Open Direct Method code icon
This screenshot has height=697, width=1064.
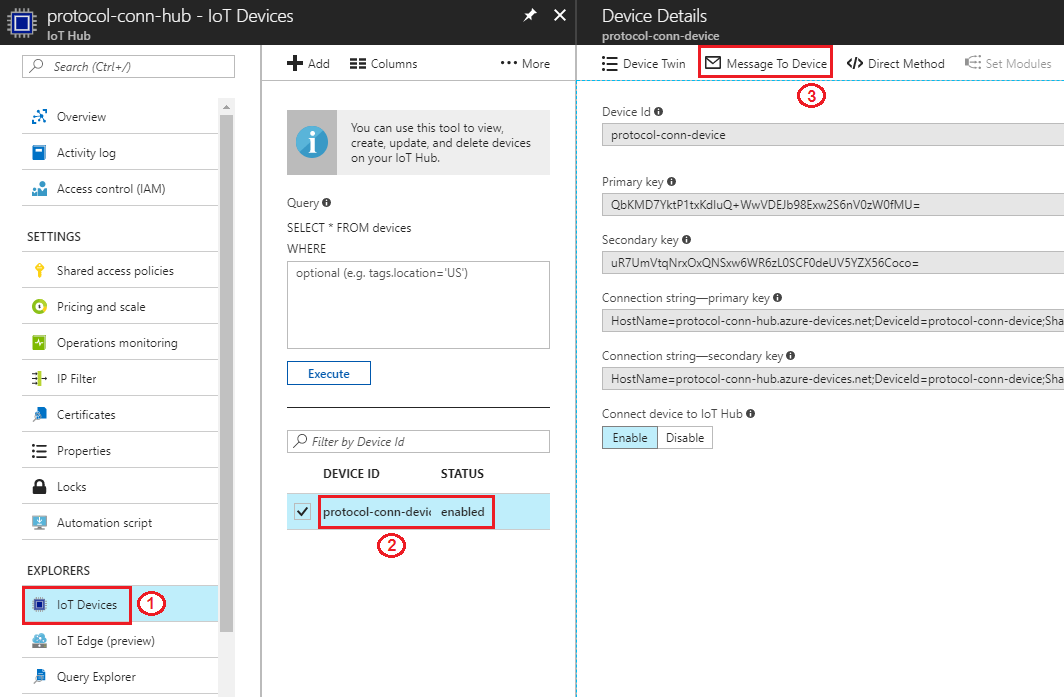pyautogui.click(x=855, y=63)
